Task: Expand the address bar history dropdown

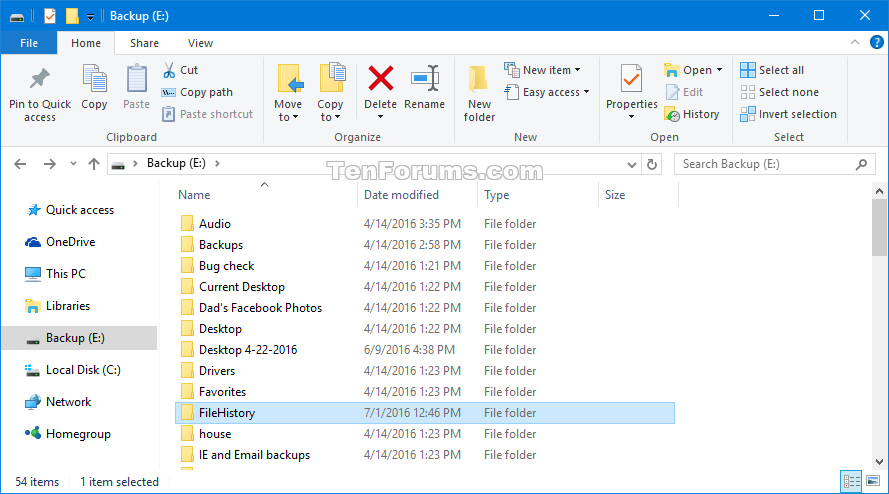Action: 632,164
